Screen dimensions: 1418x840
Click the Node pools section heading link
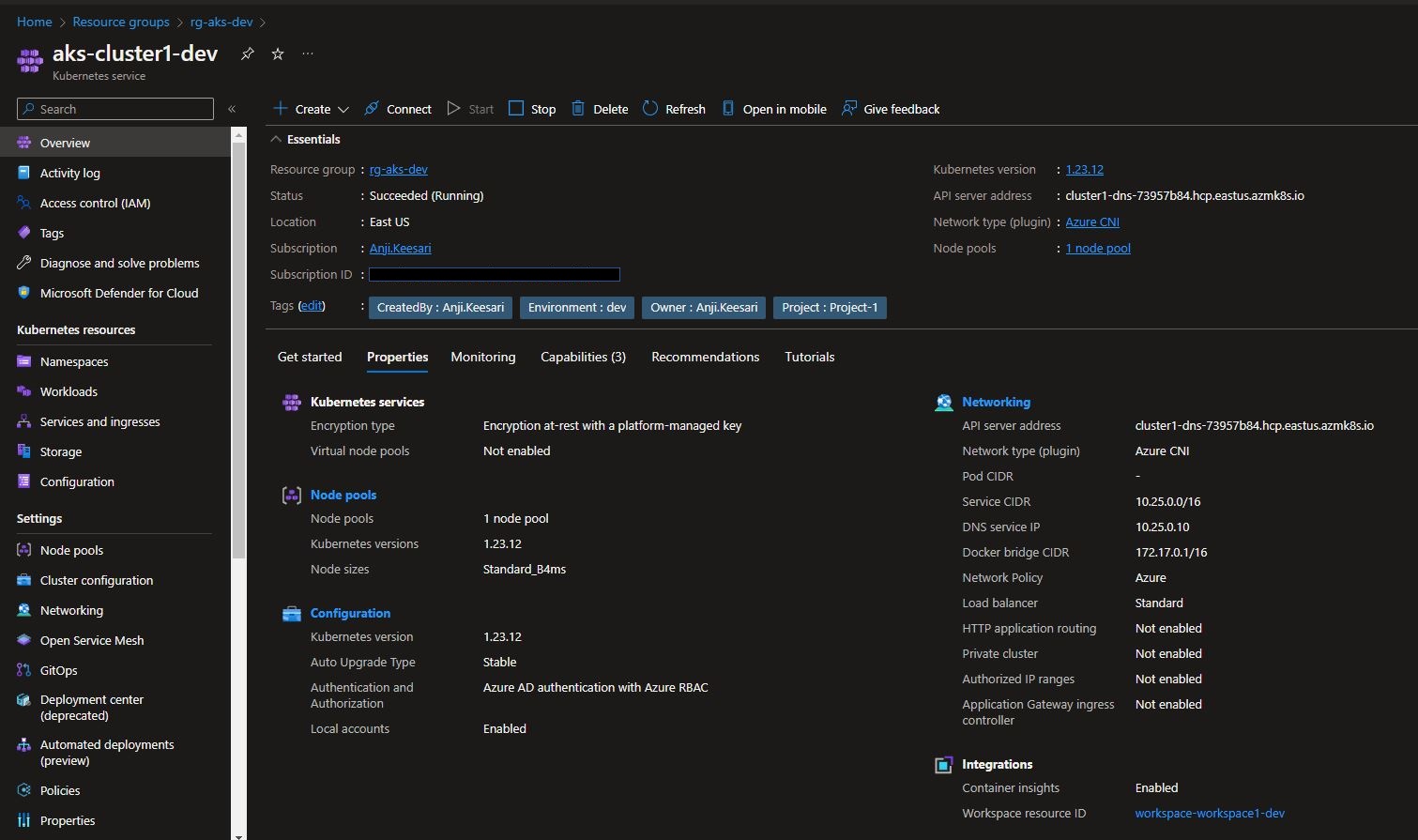(343, 495)
